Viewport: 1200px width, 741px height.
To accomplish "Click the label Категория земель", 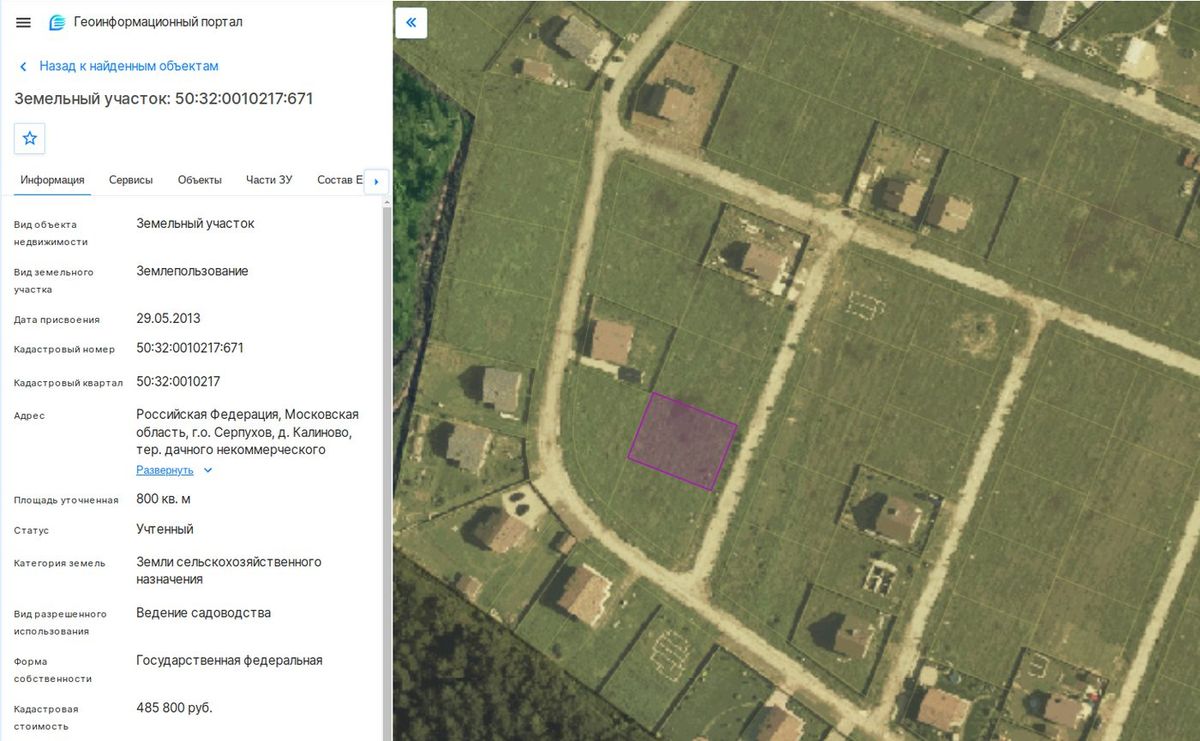I will point(59,563).
